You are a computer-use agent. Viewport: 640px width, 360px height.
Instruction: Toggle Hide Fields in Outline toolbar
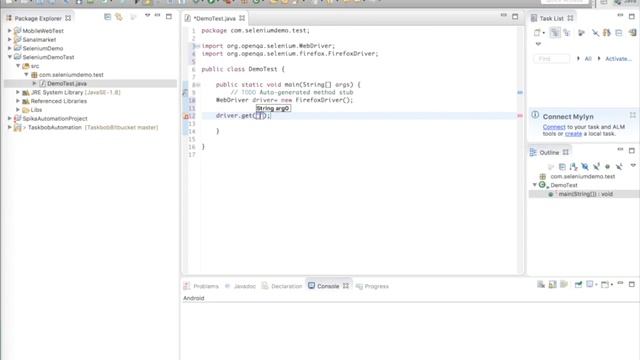(x=585, y=167)
